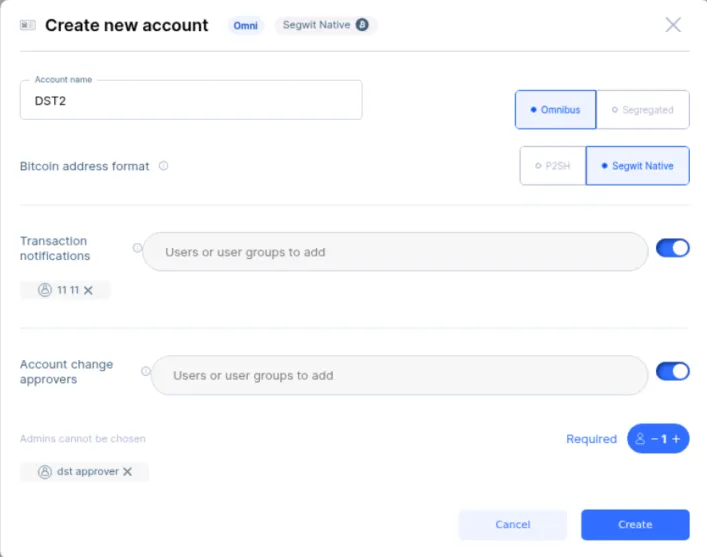Remove the dst approver chip
The height and width of the screenshot is (557, 707).
tap(128, 472)
